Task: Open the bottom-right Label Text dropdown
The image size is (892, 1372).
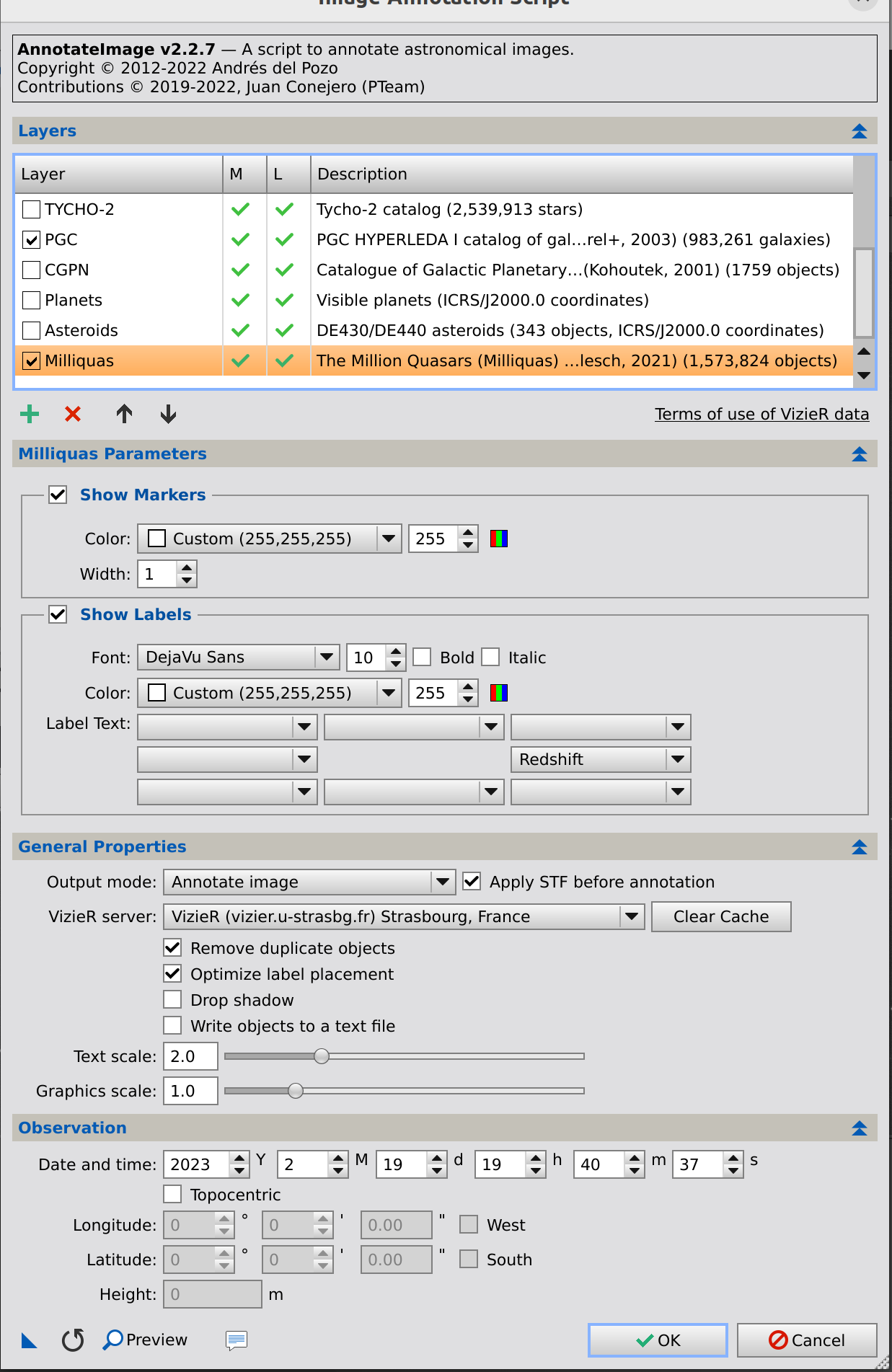Action: pos(601,792)
